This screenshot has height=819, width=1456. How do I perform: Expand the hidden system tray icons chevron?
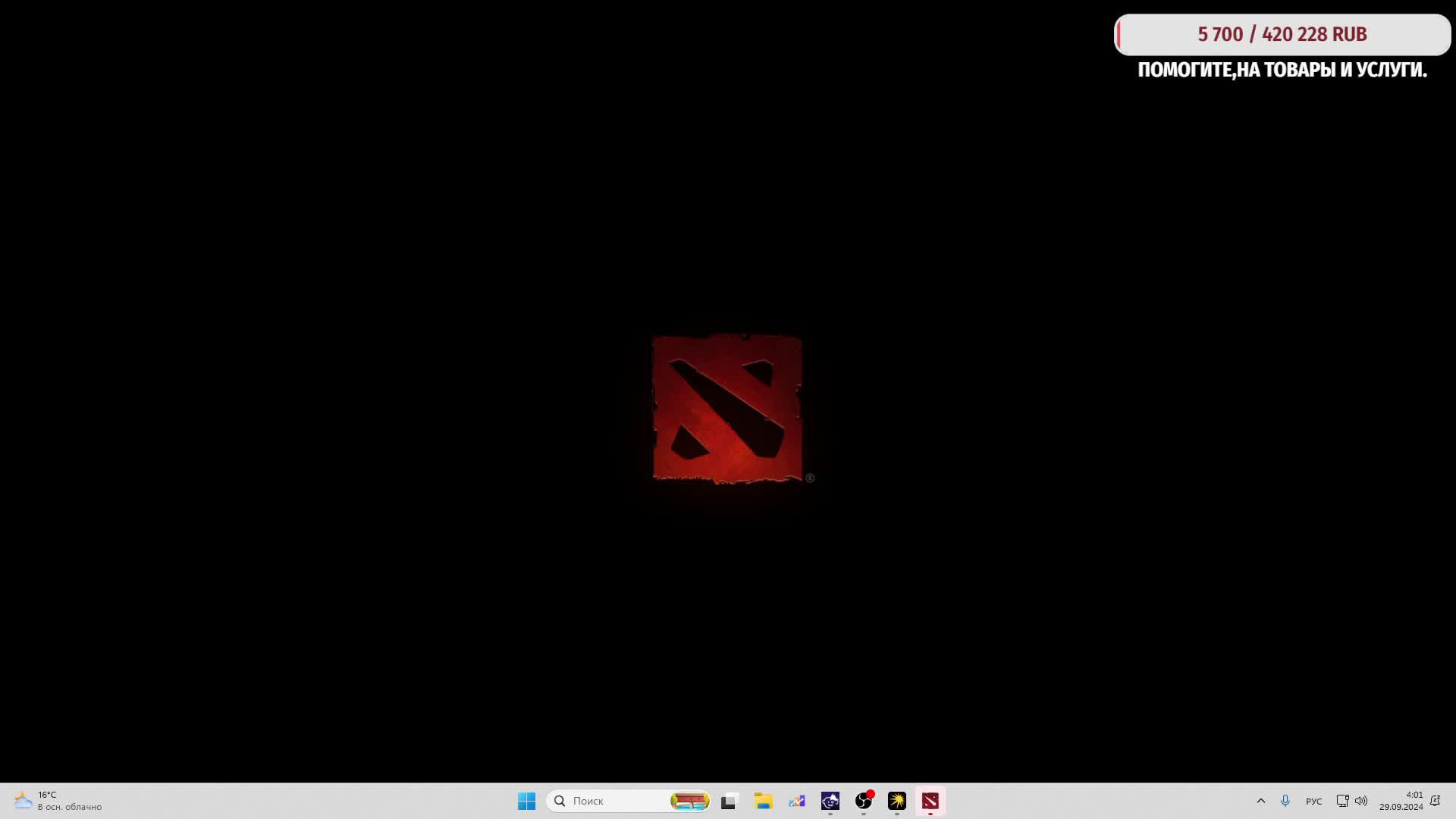1261,801
